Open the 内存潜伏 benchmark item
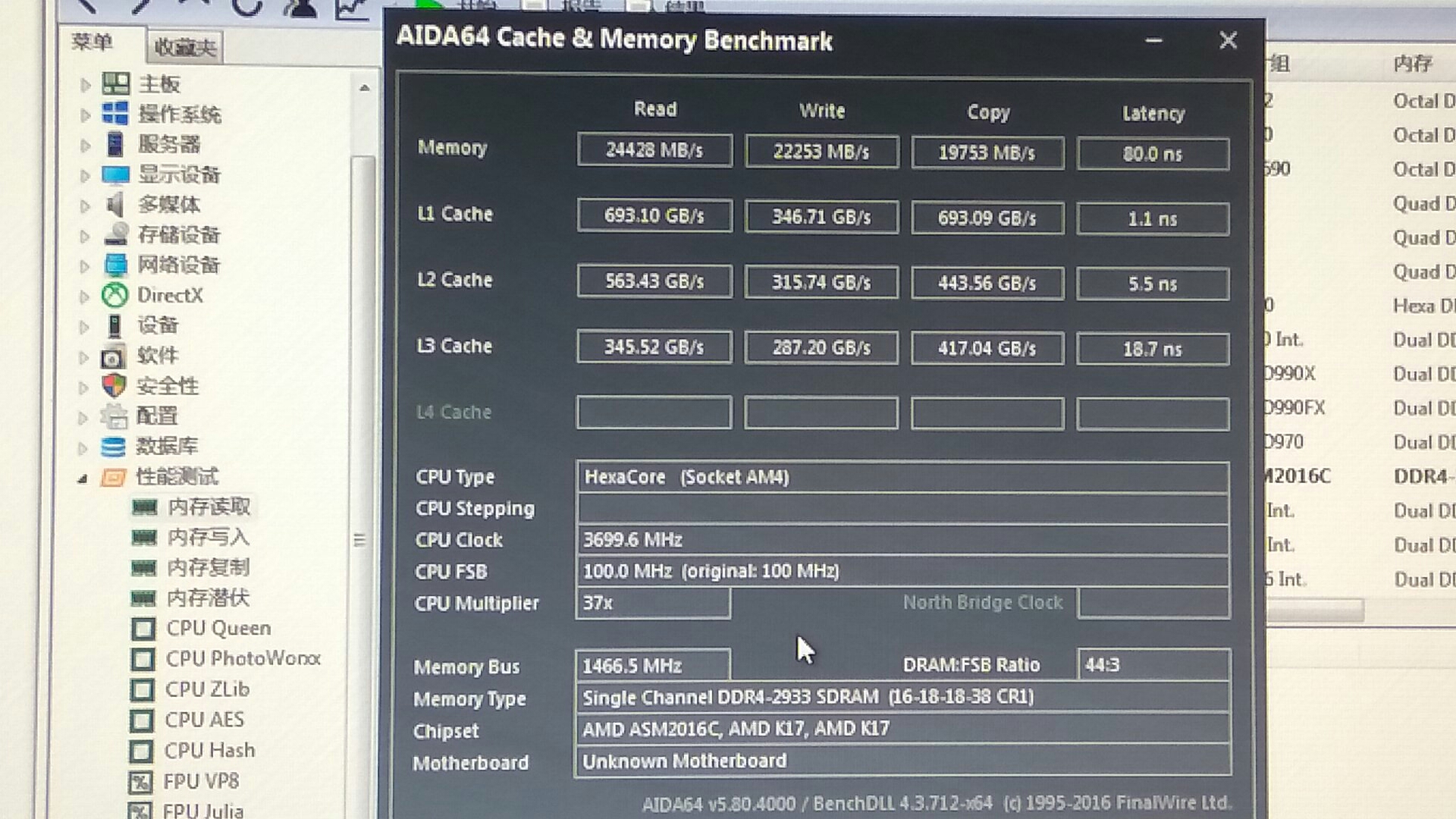Image resolution: width=1456 pixels, height=819 pixels. [x=208, y=598]
